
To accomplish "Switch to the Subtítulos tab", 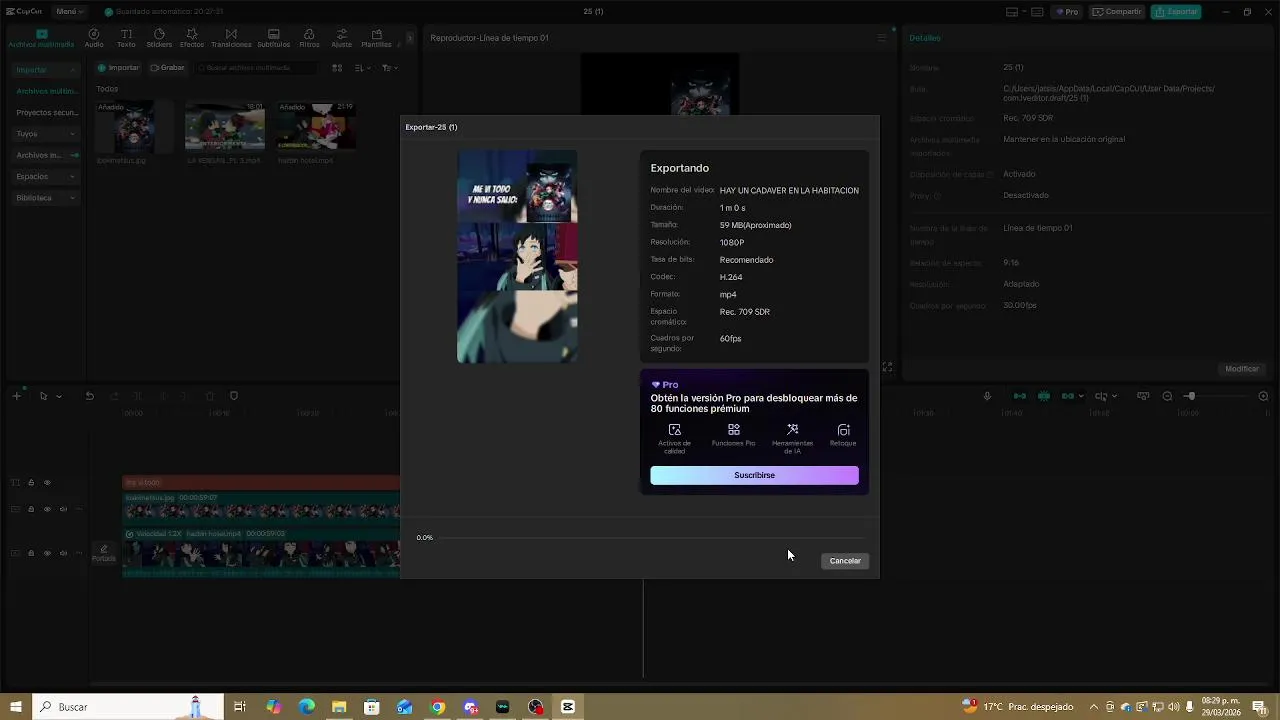I will 274,38.
